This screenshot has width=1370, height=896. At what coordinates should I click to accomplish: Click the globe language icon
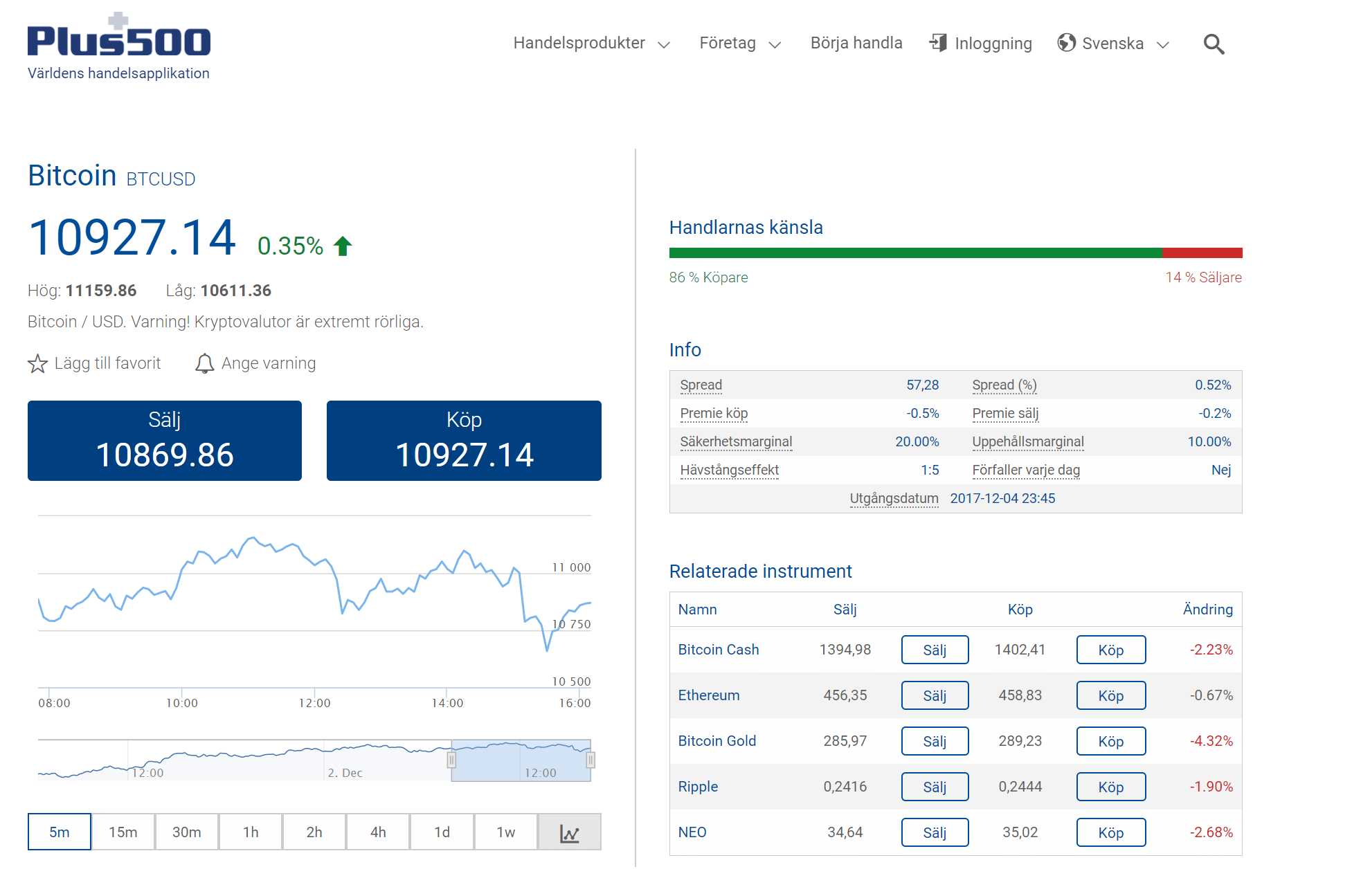[1066, 43]
